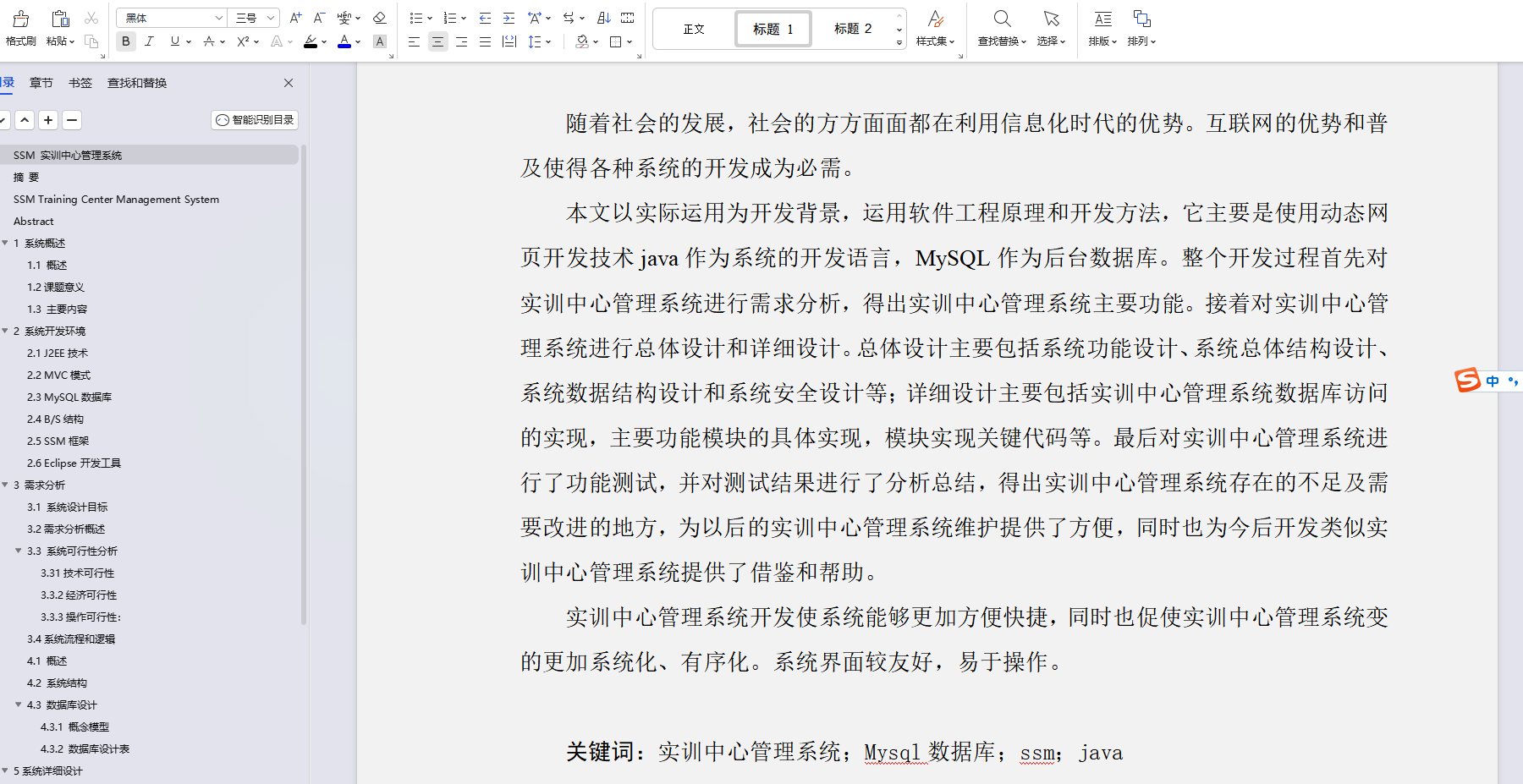Open highlight color dropdown arrow
The image size is (1523, 784).
[x=324, y=41]
